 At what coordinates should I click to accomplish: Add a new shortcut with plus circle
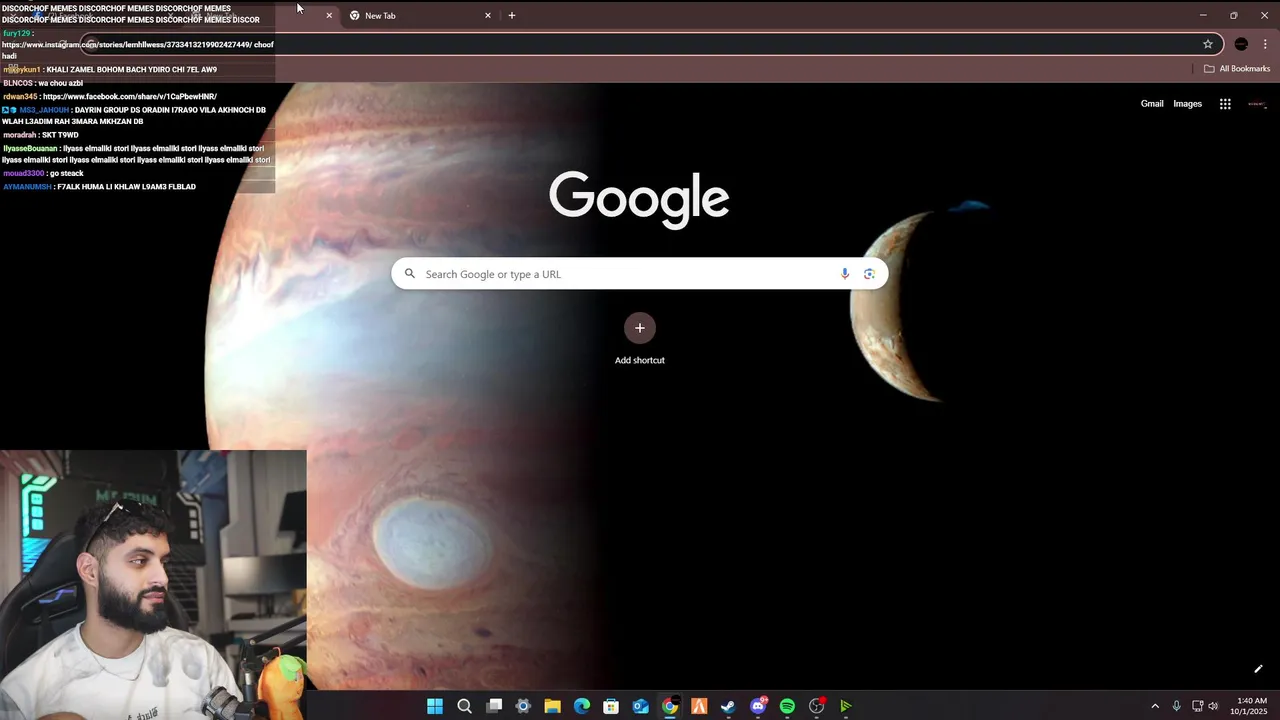point(640,328)
